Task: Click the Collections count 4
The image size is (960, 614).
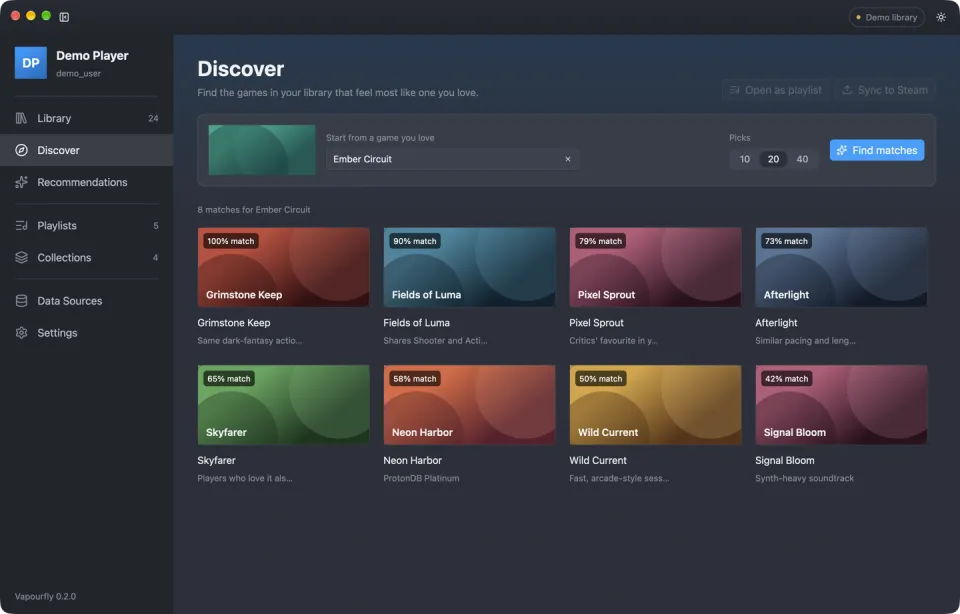Action: (x=155, y=257)
